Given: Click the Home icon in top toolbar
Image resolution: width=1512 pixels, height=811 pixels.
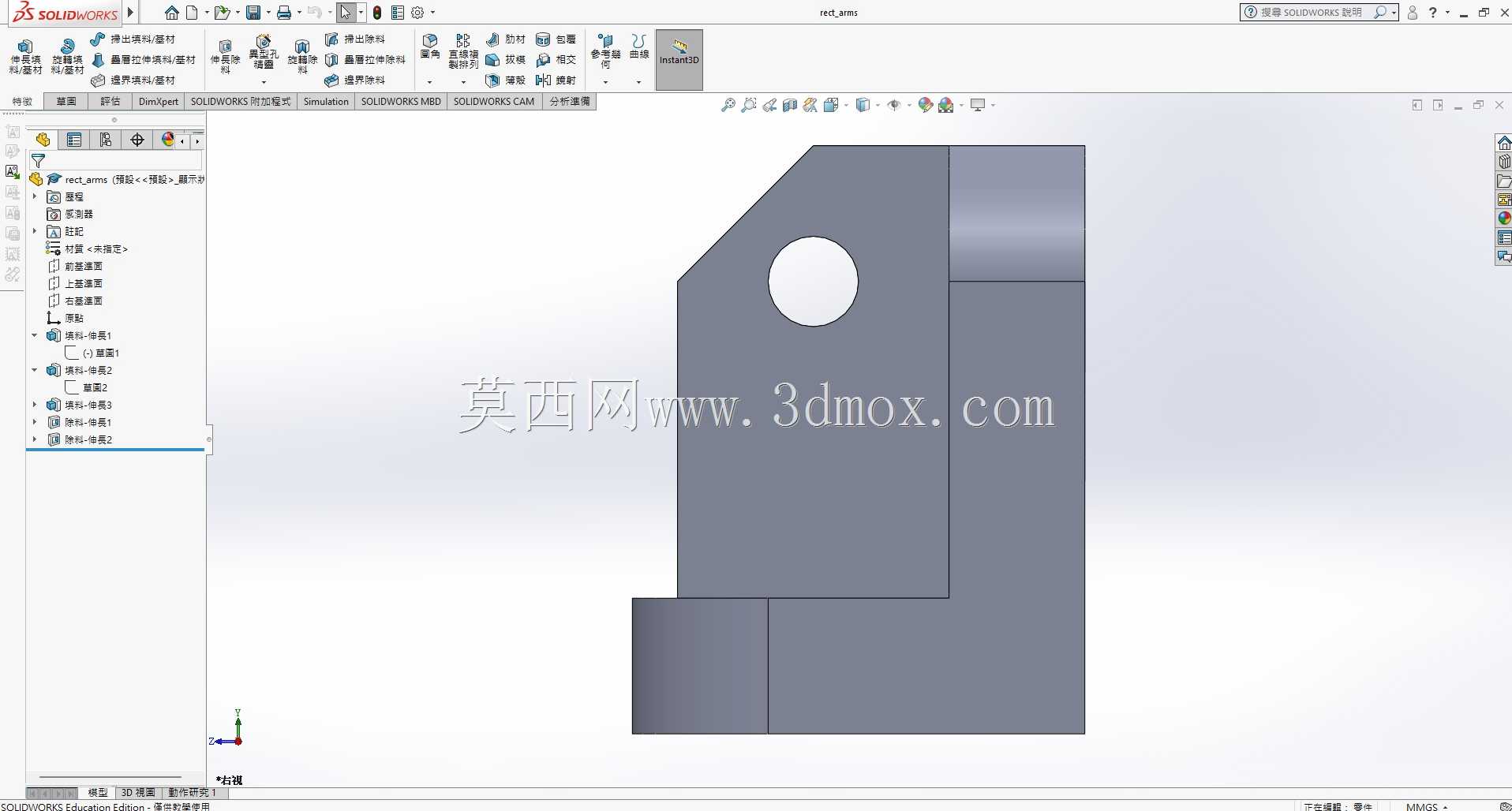Looking at the screenshot, I should click(x=171, y=13).
